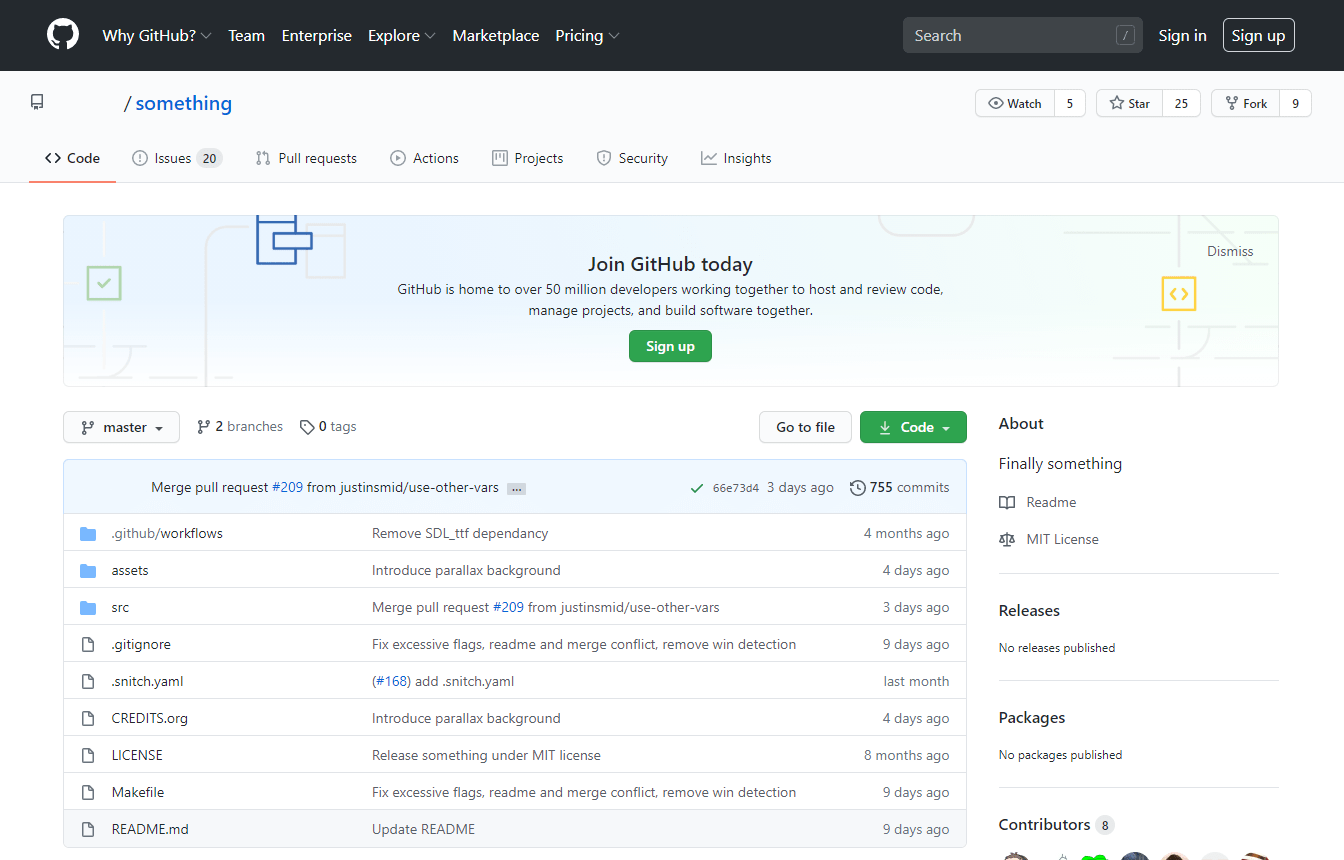This screenshot has width=1344, height=860.
Task: Open 'Remove SDL_ttf dependancy' commit message
Action: [460, 533]
